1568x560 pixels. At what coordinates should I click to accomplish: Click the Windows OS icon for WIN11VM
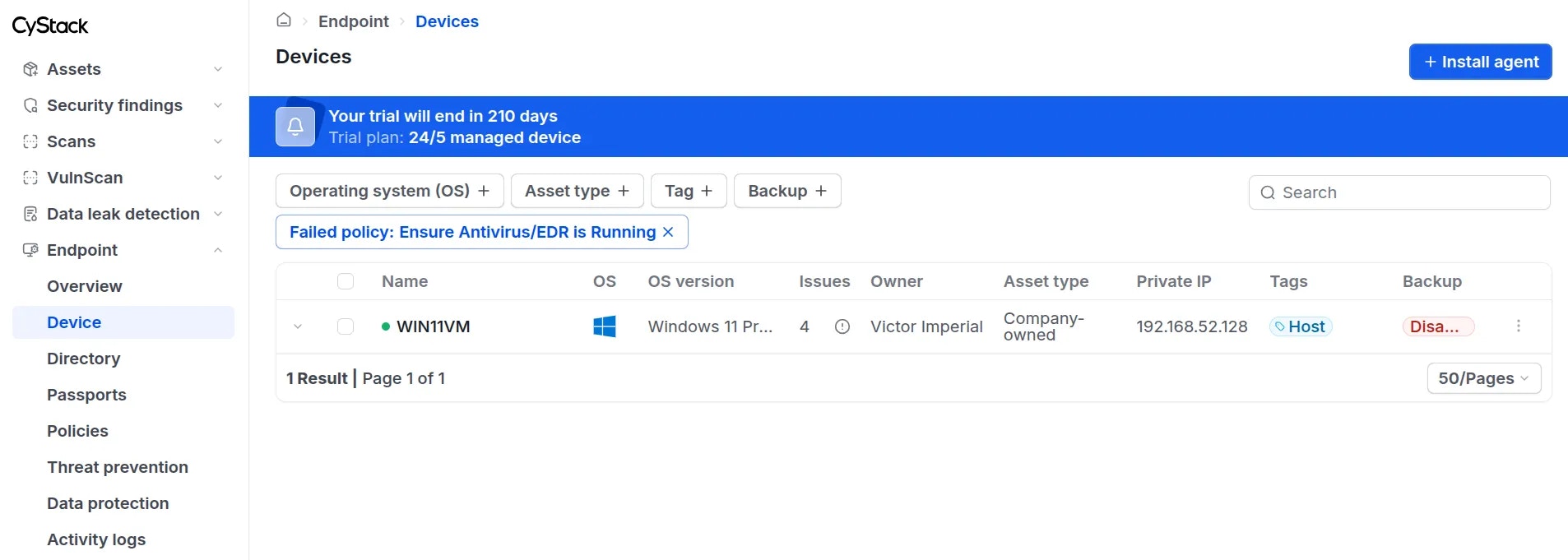pos(605,326)
